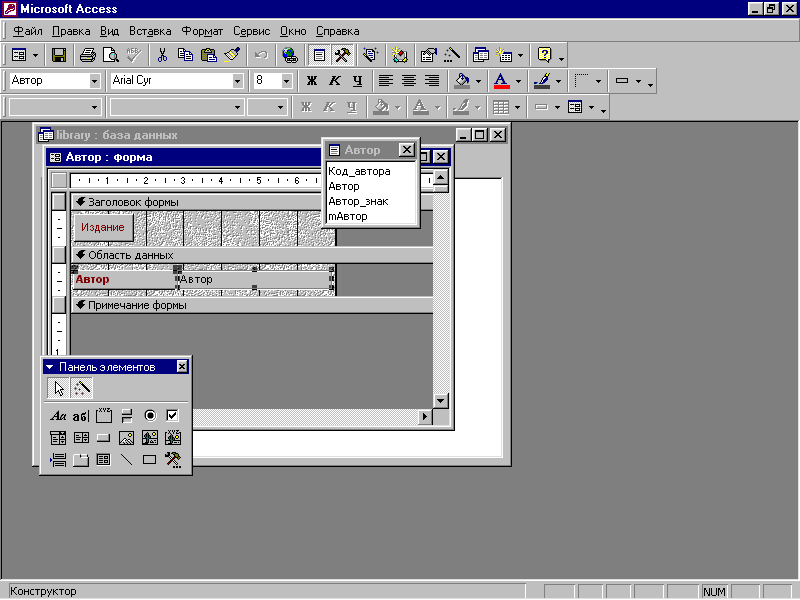The width and height of the screenshot is (800, 600).
Task: Open the Вид menu
Action: 109,31
